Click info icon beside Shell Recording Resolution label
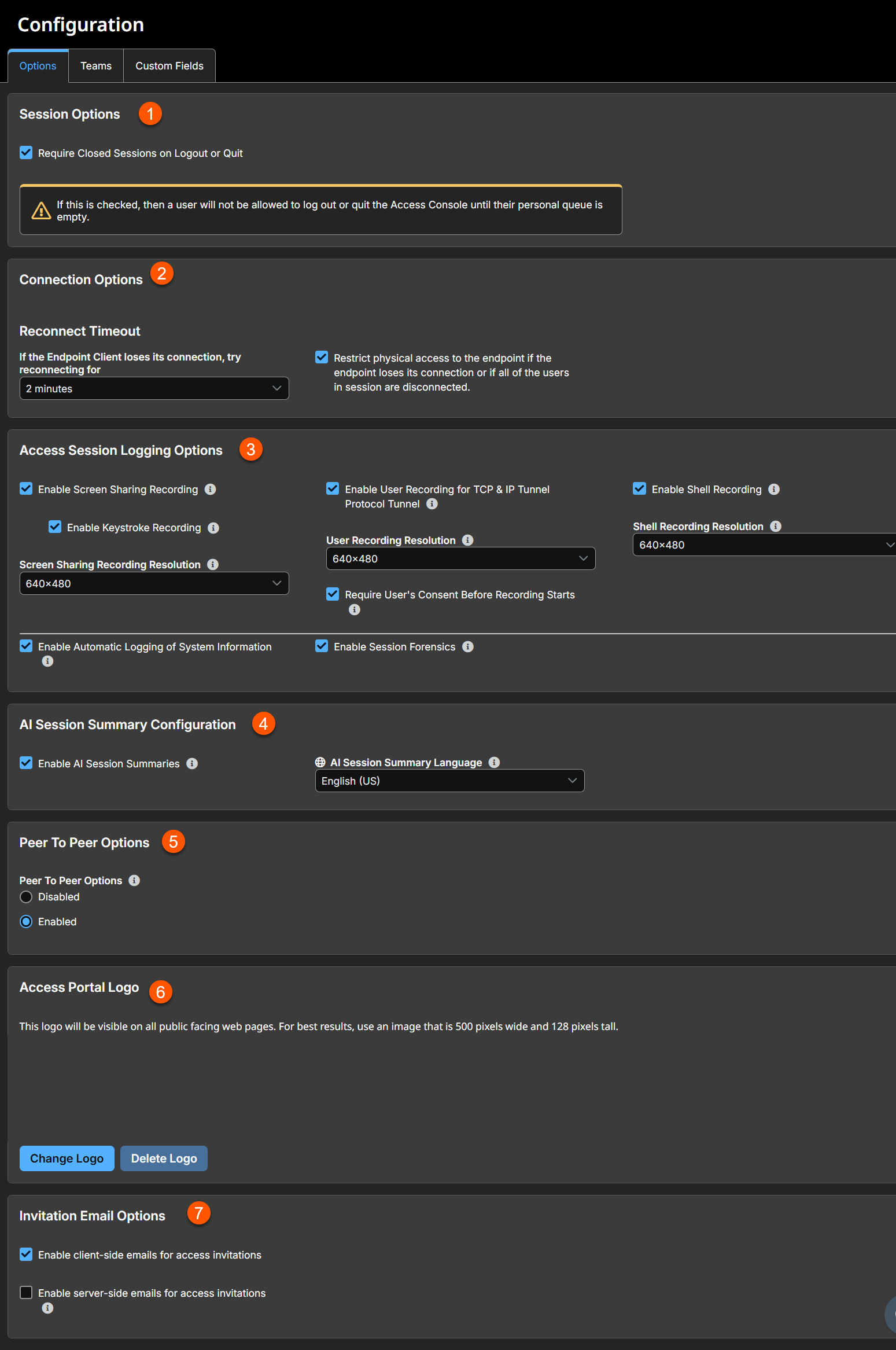The image size is (896, 1350). click(776, 526)
